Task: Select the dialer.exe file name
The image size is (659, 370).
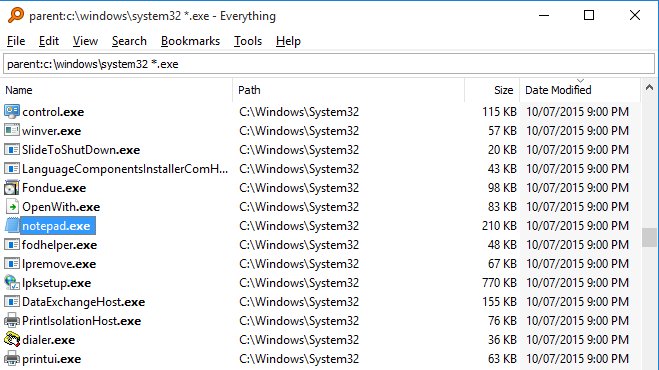Action: pos(49,340)
